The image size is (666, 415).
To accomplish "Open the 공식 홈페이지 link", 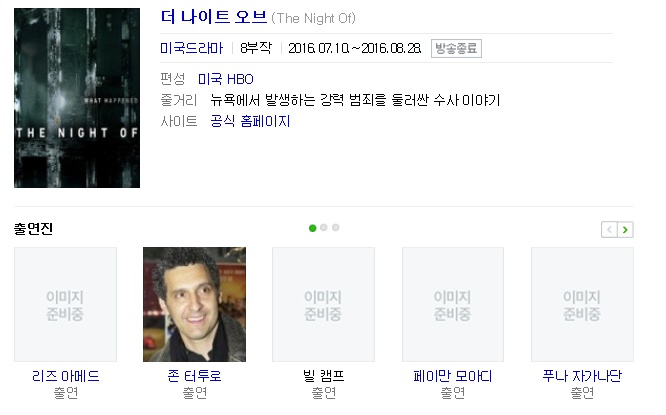I will click(x=250, y=121).
